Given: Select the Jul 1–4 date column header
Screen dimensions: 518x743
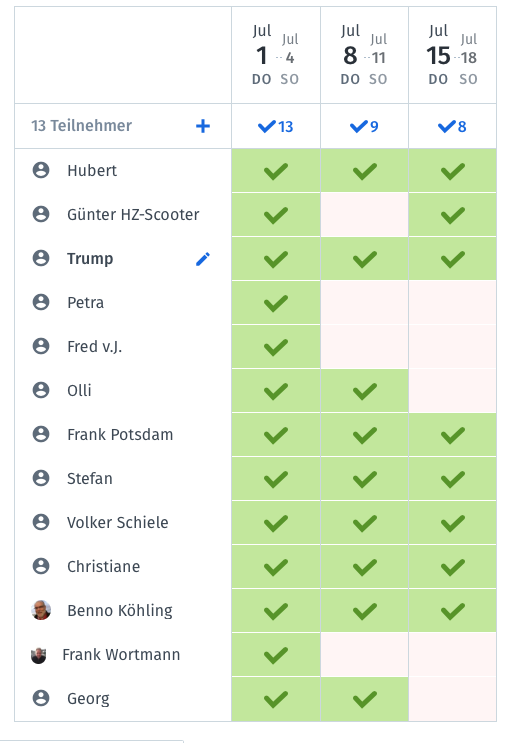Looking at the screenshot, I should (x=276, y=55).
